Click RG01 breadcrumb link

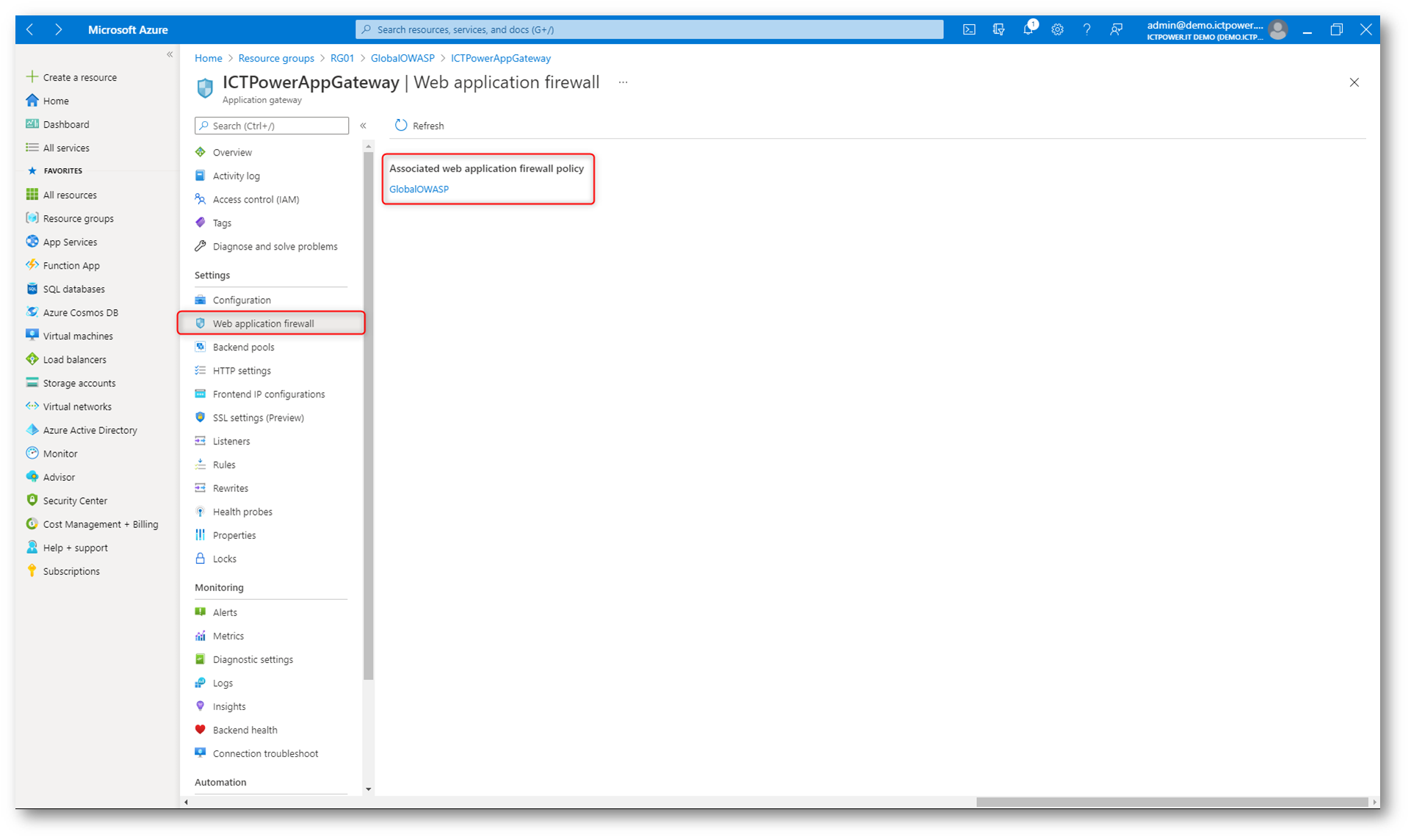click(x=342, y=58)
